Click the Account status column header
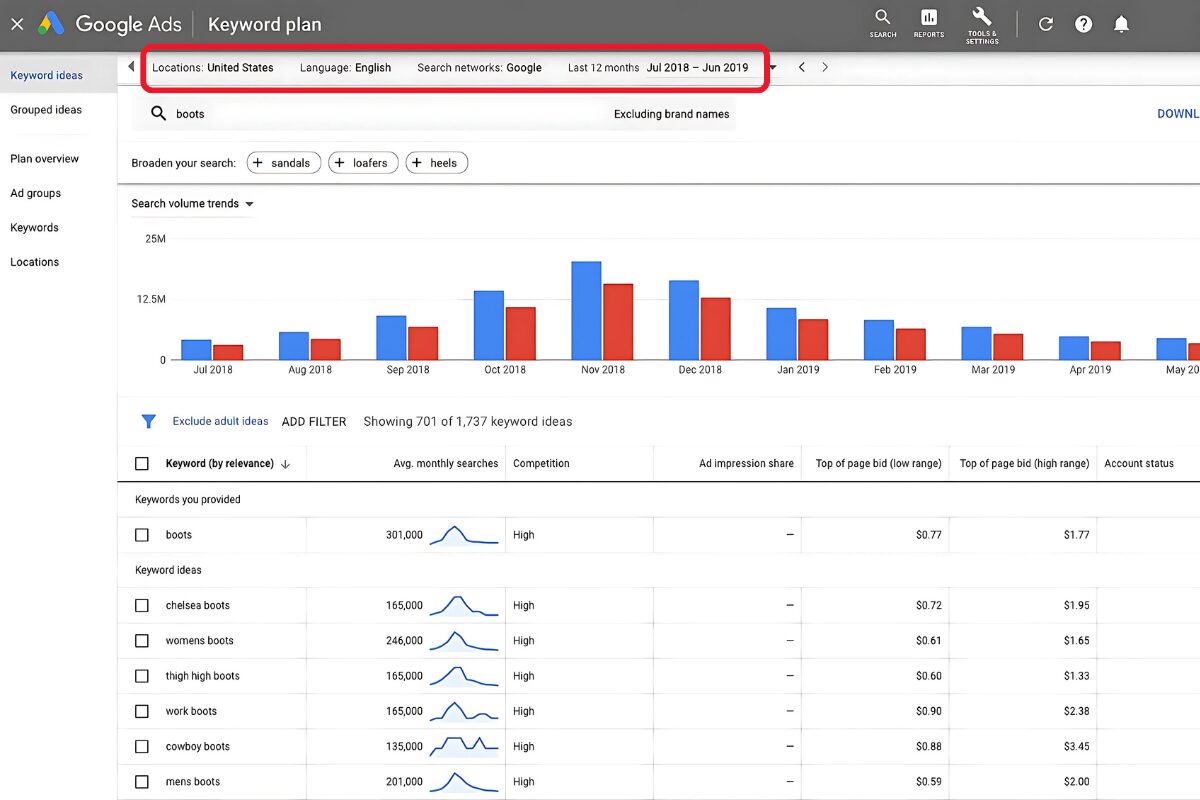This screenshot has height=800, width=1200. (1139, 464)
